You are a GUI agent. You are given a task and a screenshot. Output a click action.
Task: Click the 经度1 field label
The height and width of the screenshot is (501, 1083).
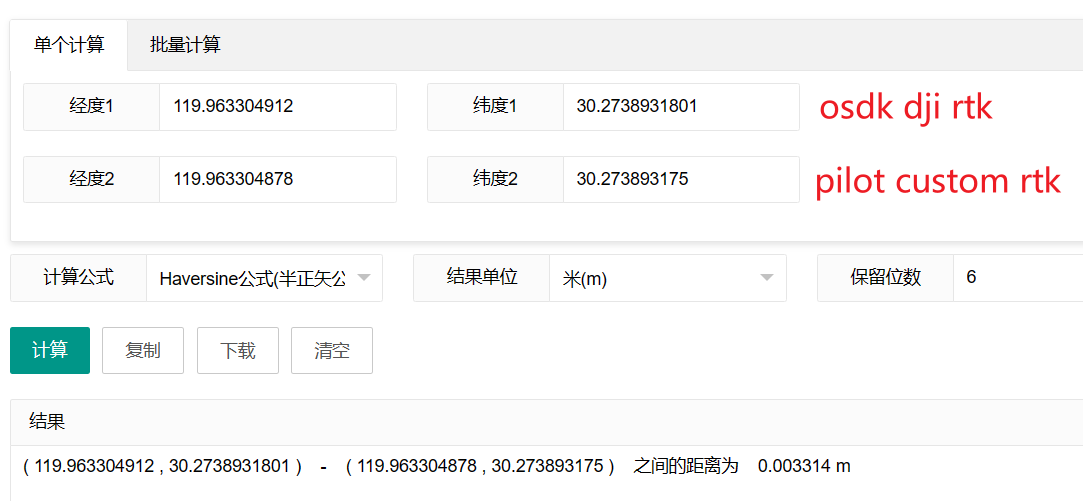(x=91, y=106)
